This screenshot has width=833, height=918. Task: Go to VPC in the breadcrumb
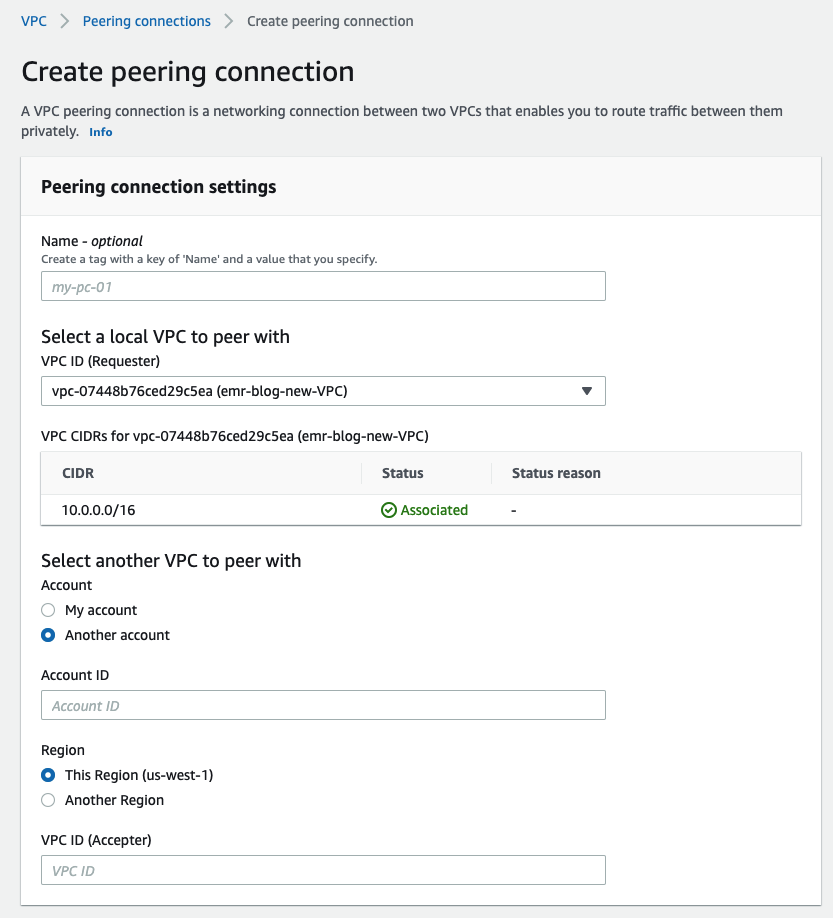point(34,21)
